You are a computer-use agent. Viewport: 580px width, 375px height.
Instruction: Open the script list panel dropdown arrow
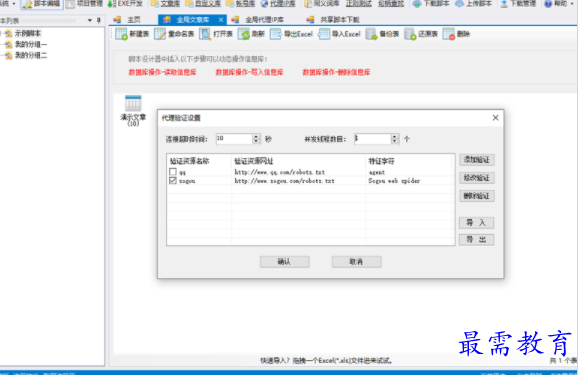click(90, 20)
